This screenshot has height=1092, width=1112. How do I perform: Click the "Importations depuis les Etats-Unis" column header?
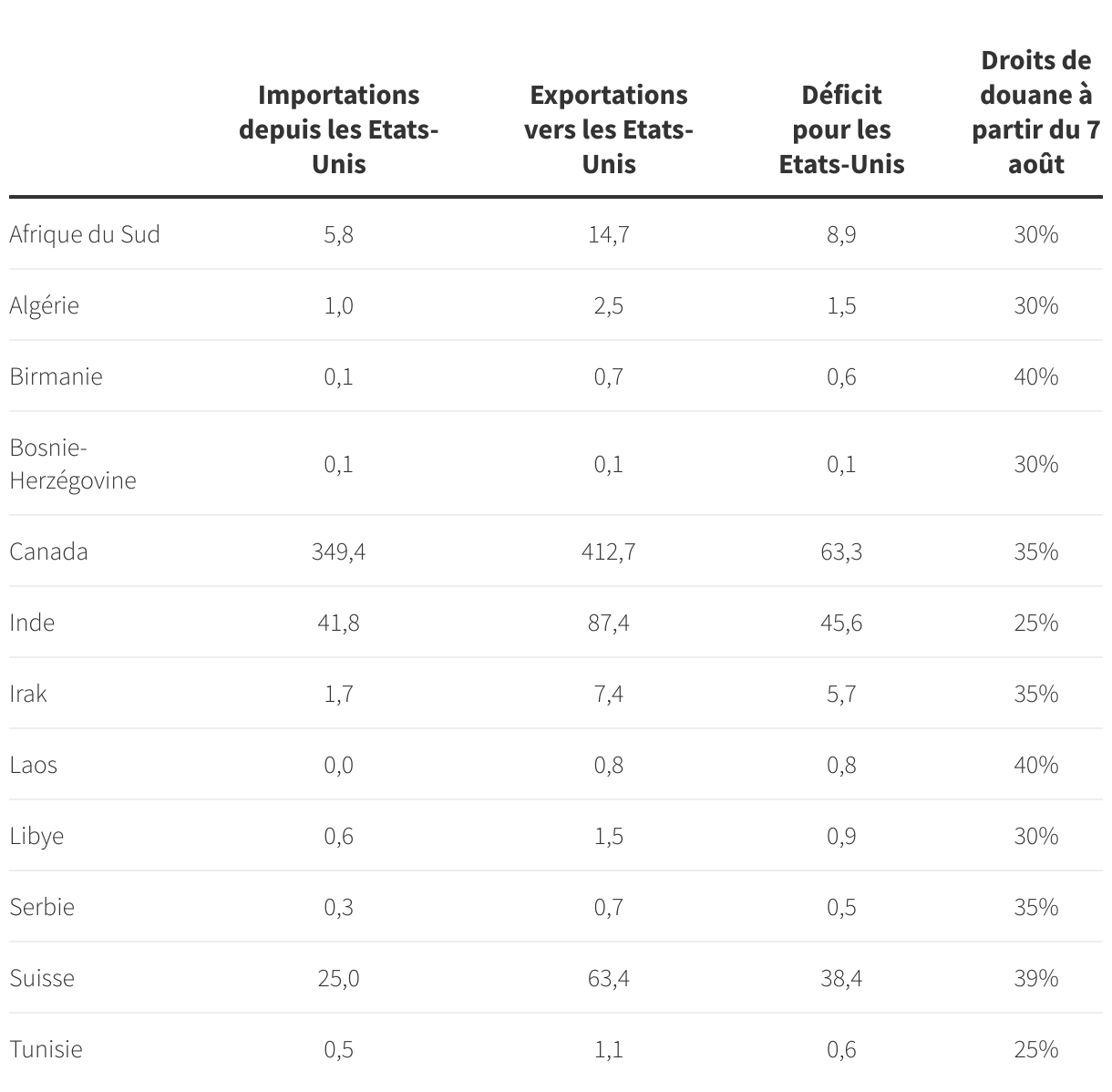click(338, 129)
